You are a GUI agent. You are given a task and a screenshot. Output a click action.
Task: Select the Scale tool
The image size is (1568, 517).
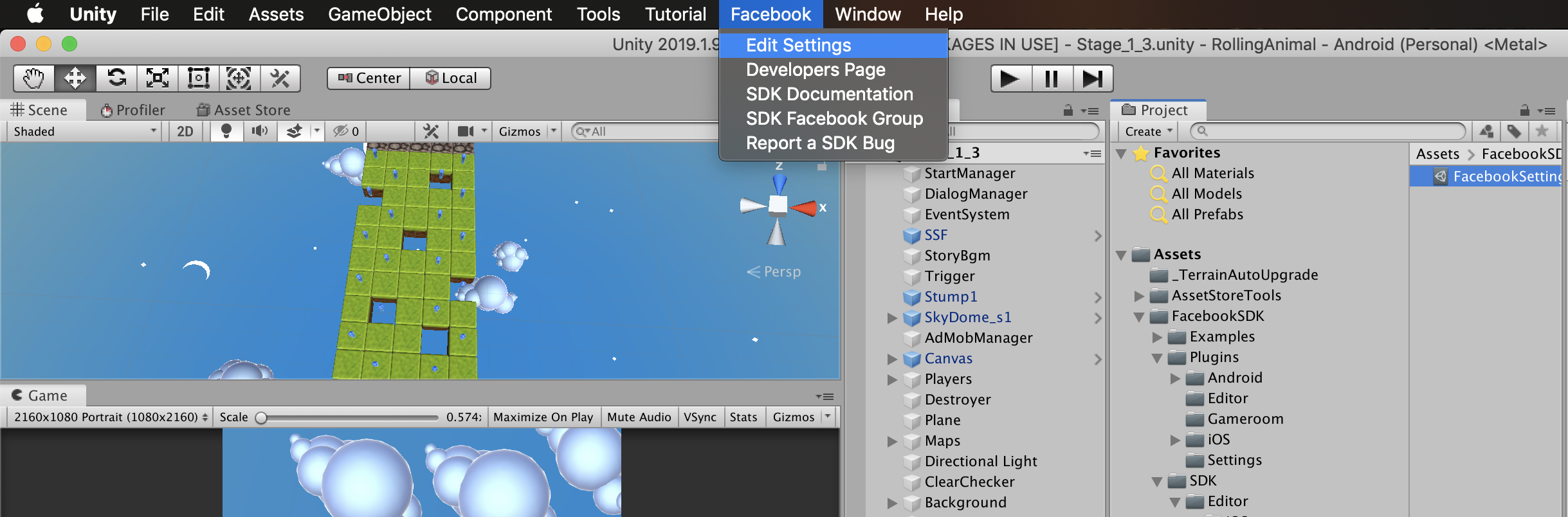[x=158, y=78]
